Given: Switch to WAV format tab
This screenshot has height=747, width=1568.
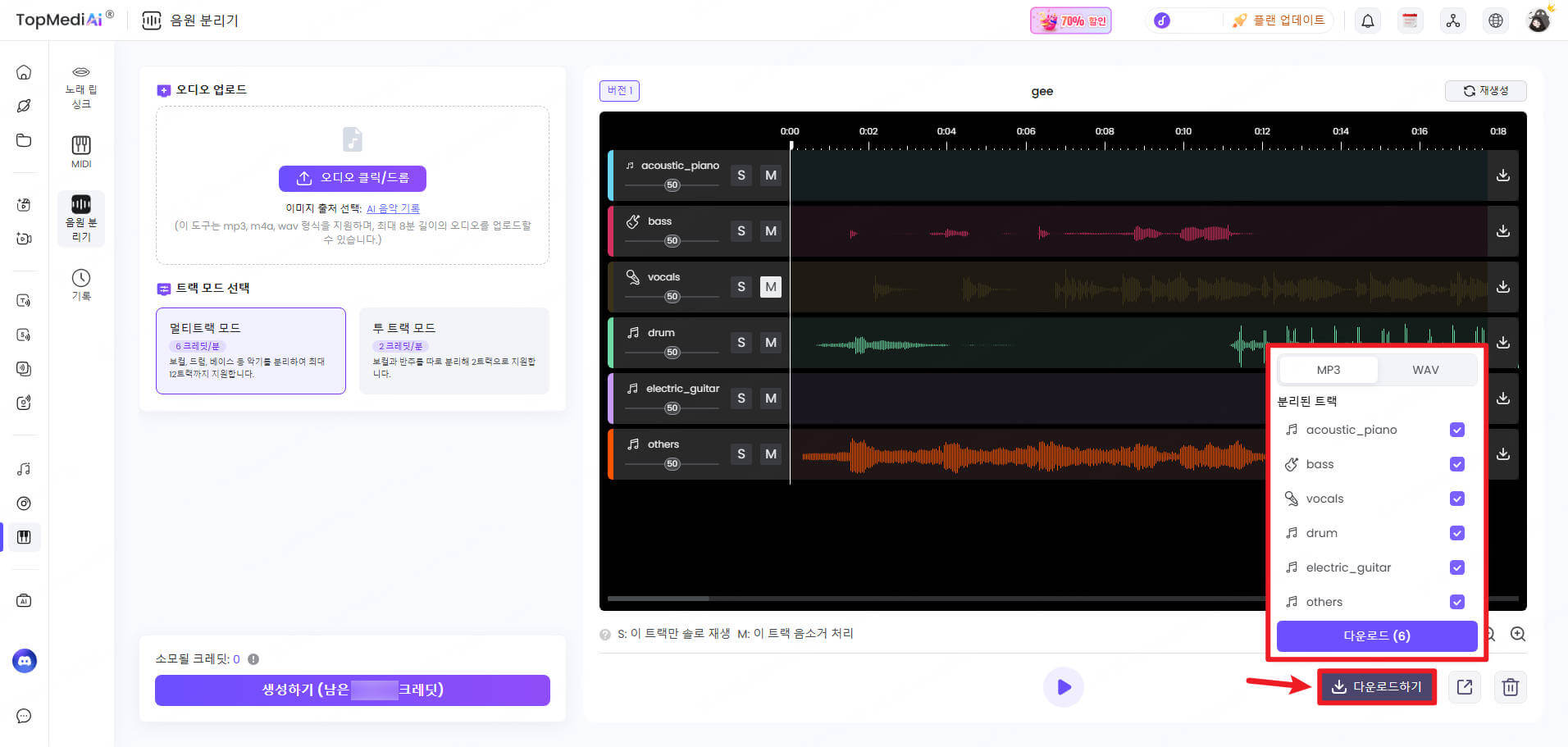Looking at the screenshot, I should (1424, 370).
